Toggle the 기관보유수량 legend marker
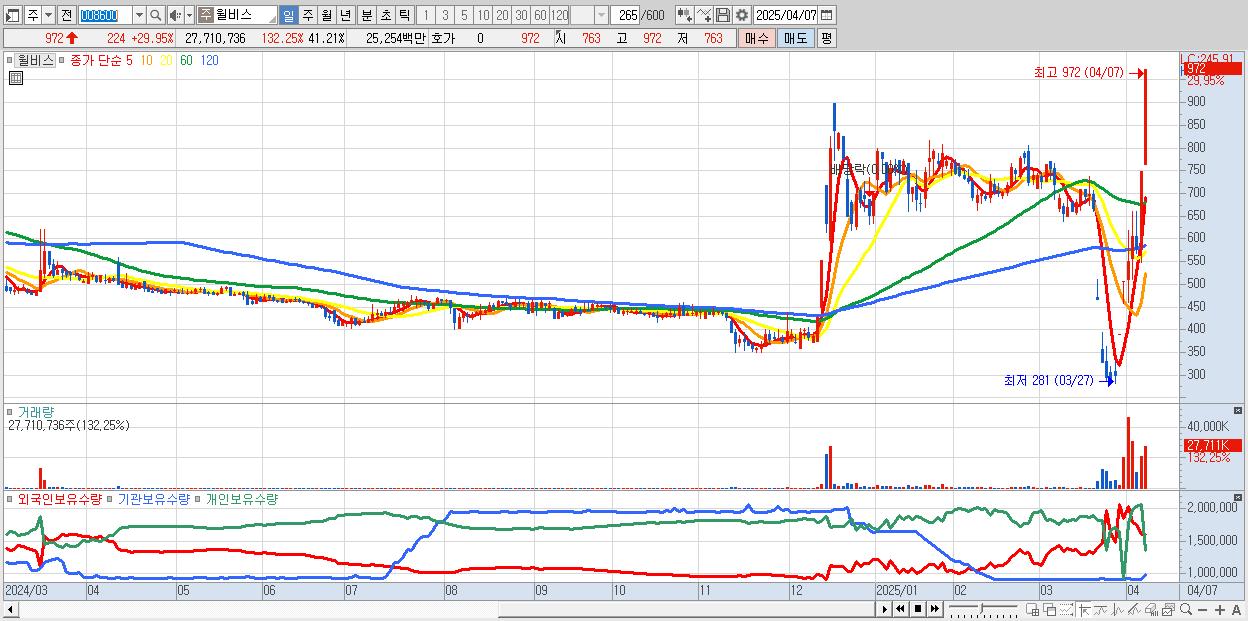This screenshot has height=621, width=1248. [110, 498]
